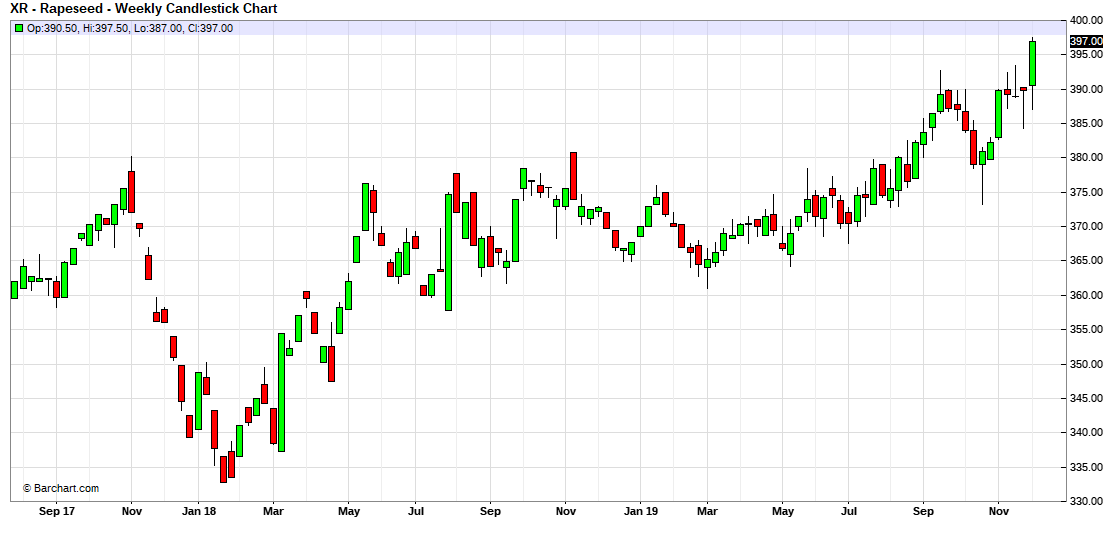Click the 380.00 price axis label
Viewport: 1108px width, 542px height.
(1086, 158)
